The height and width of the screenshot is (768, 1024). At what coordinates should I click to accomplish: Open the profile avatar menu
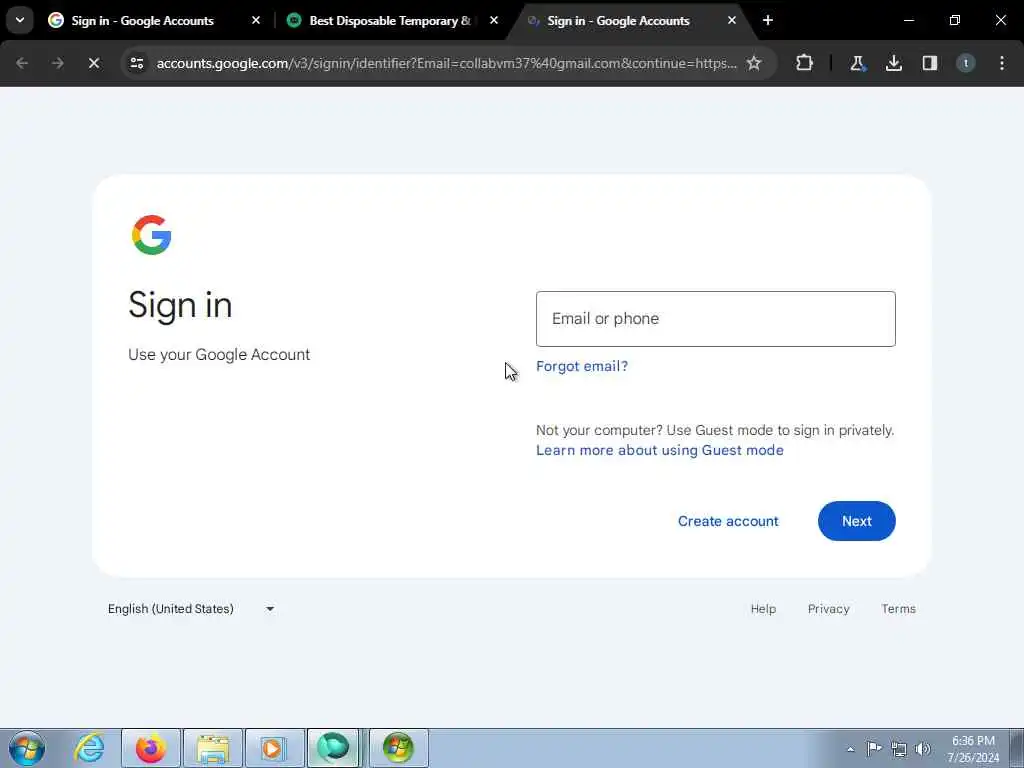pyautogui.click(x=965, y=63)
